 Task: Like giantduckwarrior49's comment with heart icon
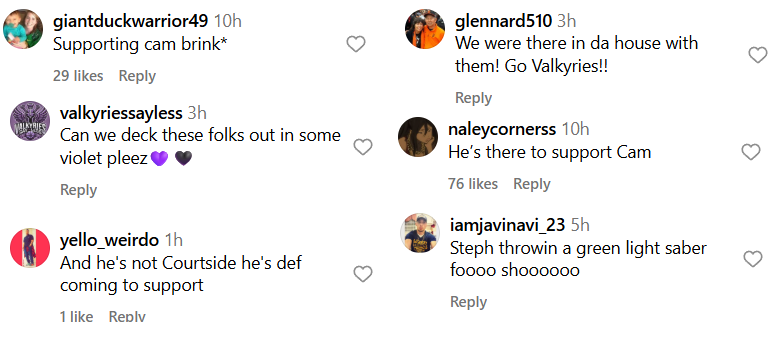355,45
